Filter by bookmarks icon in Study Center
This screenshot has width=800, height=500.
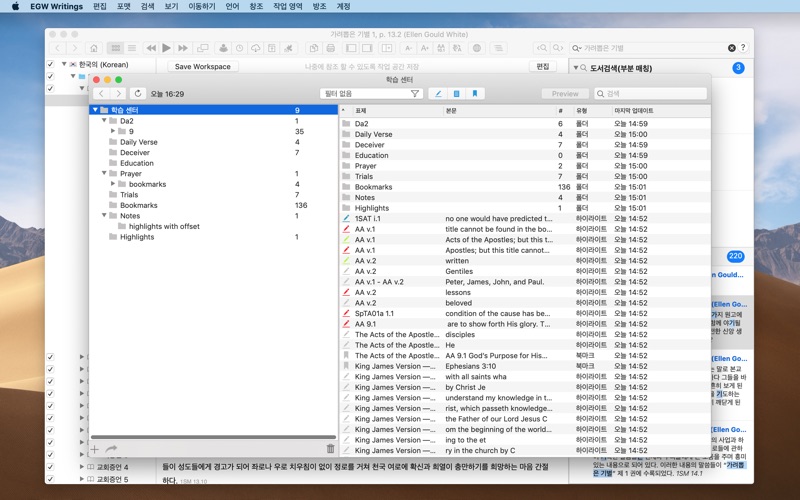(475, 93)
